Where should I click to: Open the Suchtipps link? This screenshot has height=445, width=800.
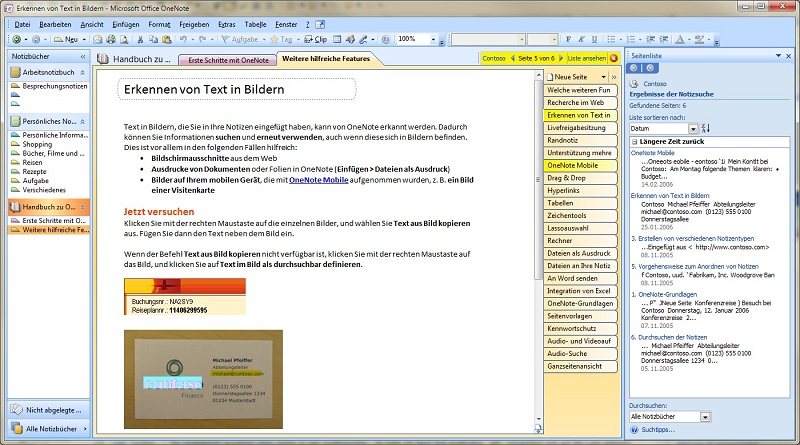[658, 430]
